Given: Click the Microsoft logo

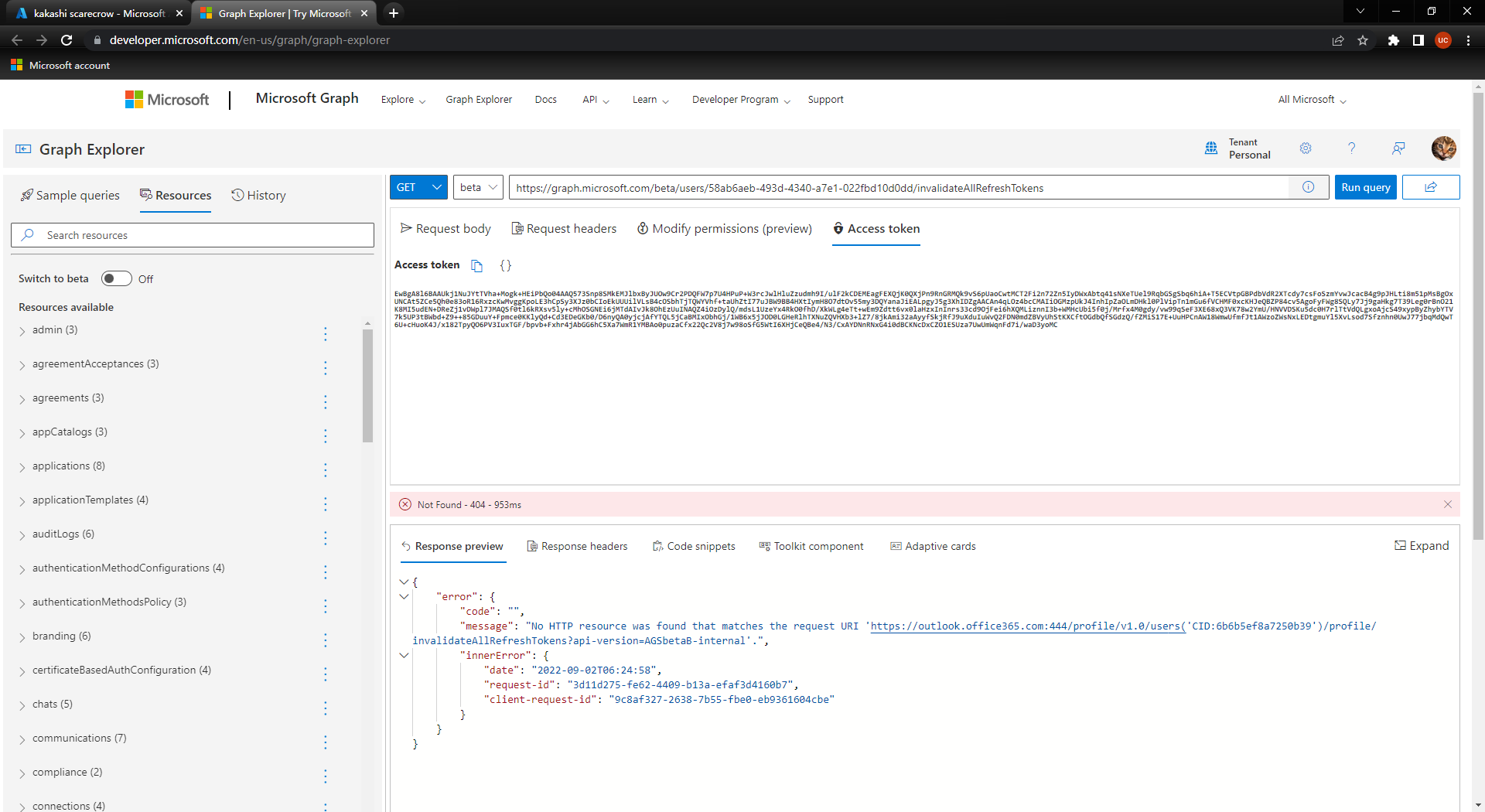Looking at the screenshot, I should (x=167, y=100).
